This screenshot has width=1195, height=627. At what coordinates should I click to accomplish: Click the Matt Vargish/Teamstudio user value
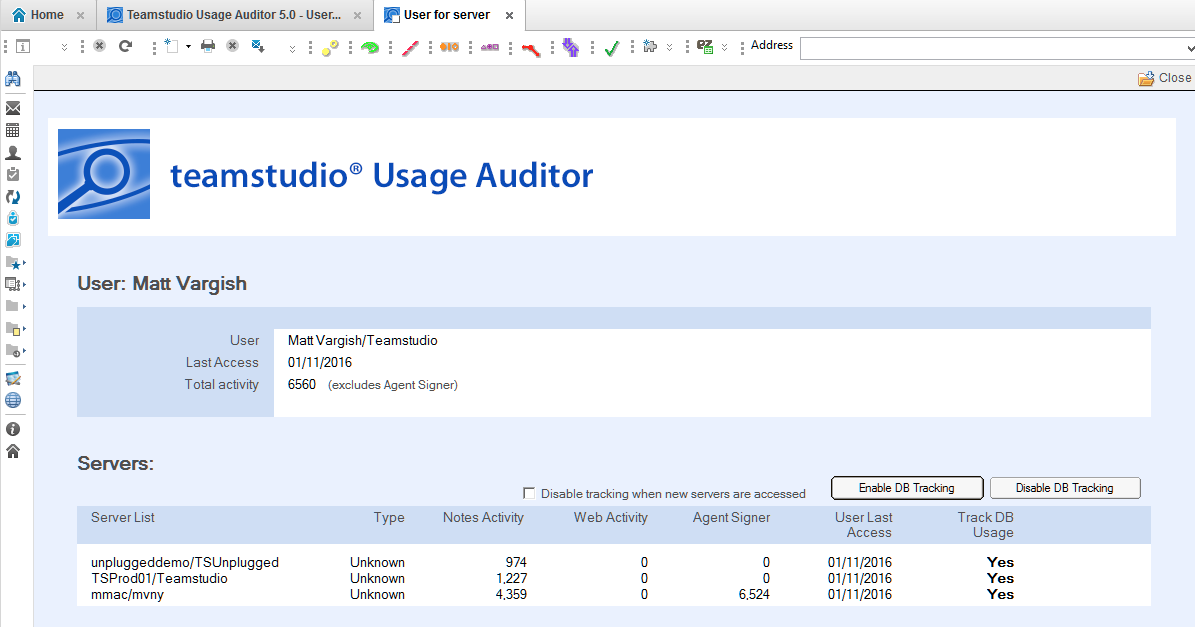click(x=363, y=341)
